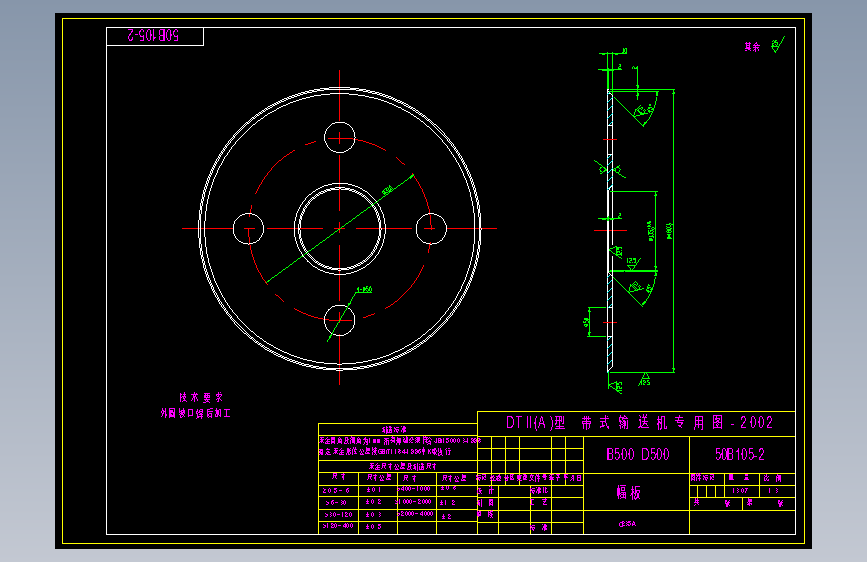Image resolution: width=867 pixels, height=562 pixels.
Task: Click the title text ending in 2002
Action: point(639,423)
